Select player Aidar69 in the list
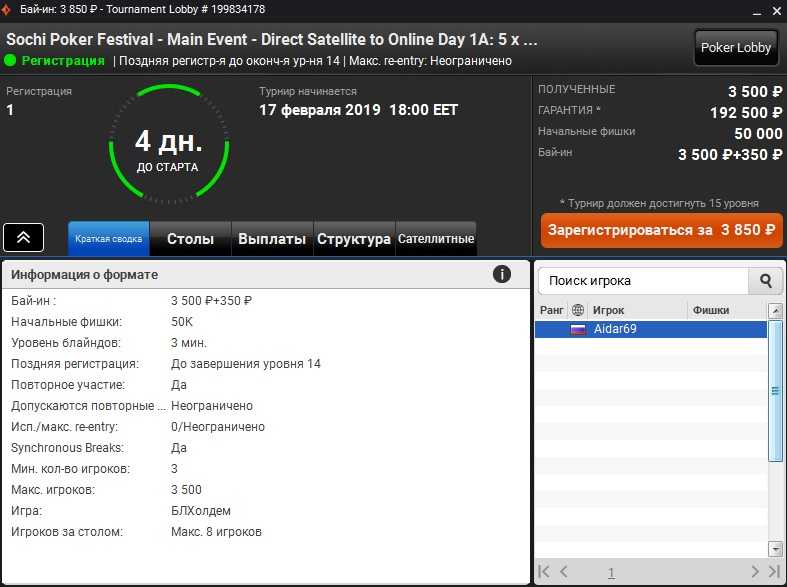The width and height of the screenshot is (787, 587). coord(650,329)
